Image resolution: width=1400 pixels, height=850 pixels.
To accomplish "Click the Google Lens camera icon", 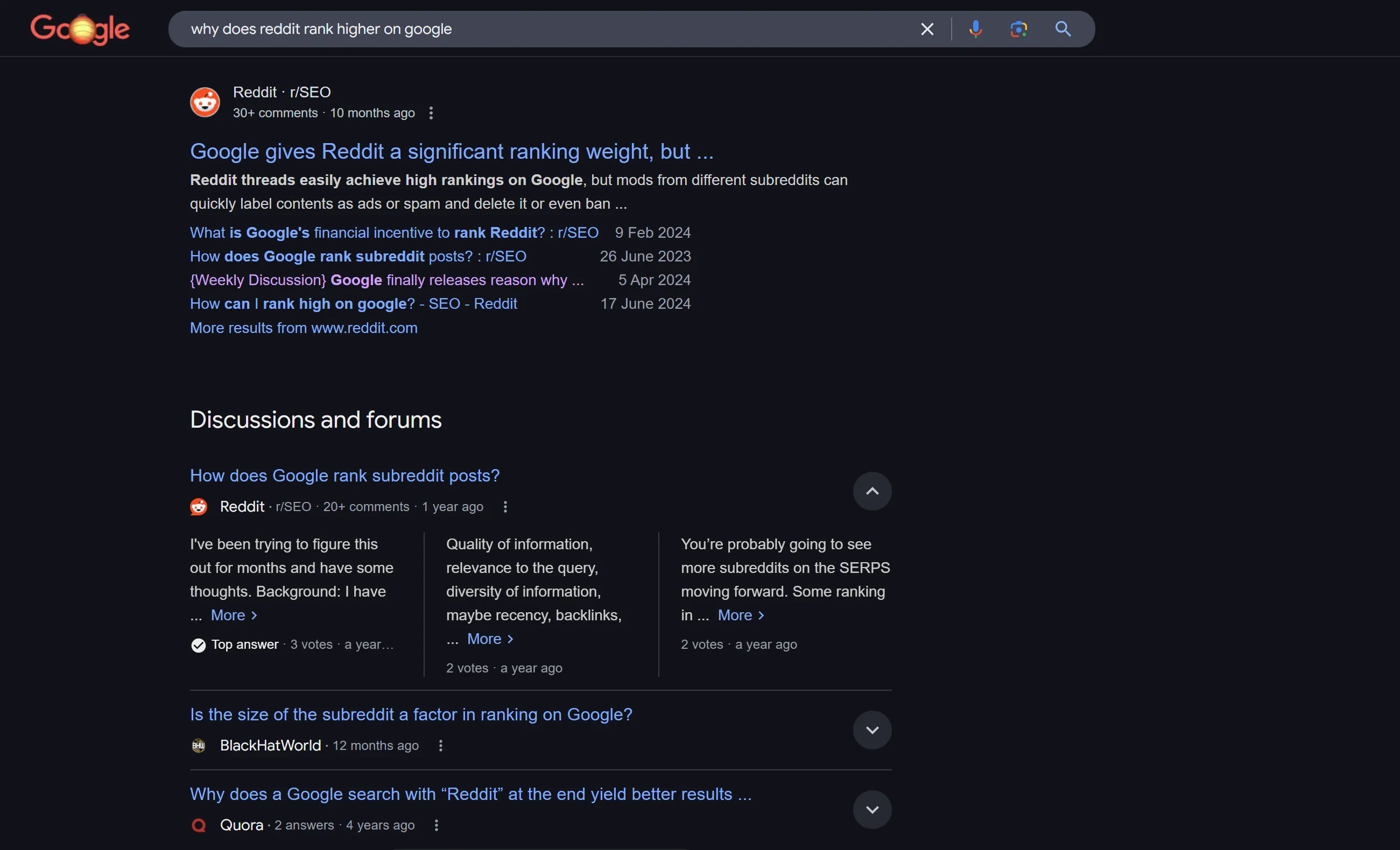I will coord(1019,28).
